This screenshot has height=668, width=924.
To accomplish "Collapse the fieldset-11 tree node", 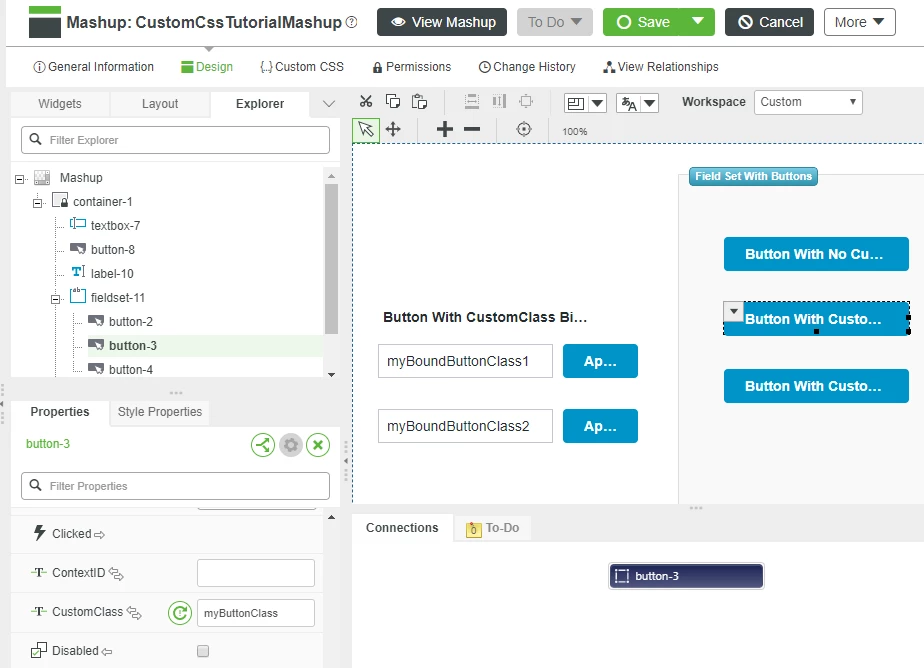I will point(55,299).
